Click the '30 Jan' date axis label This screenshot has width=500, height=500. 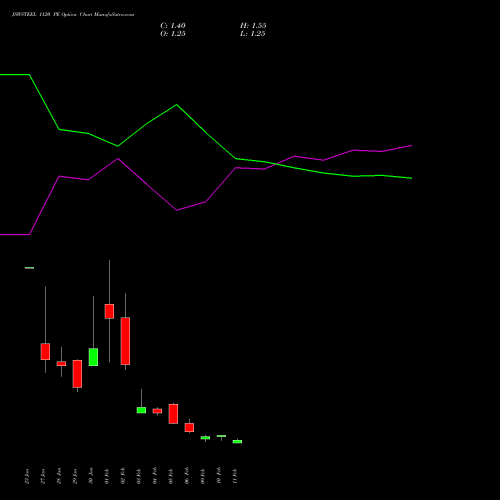91,476
